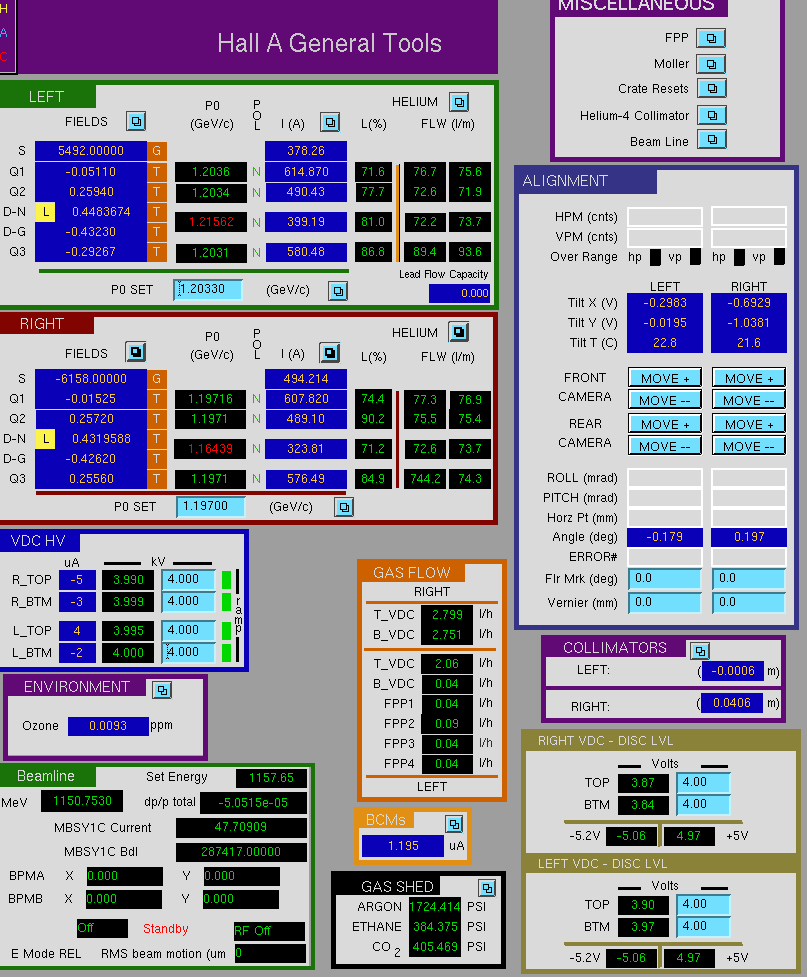
Task: Click LEFT Flr Mrk (deg) input field
Action: tap(665, 578)
